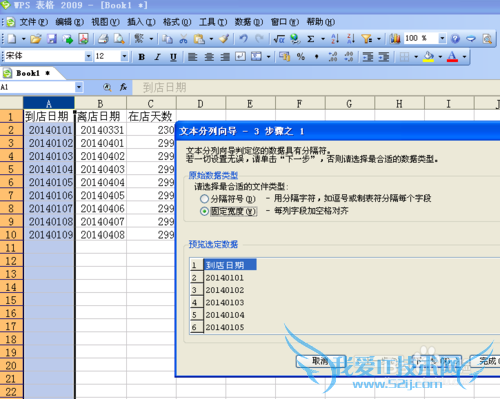Sort ascending A to Z

click(x=335, y=39)
